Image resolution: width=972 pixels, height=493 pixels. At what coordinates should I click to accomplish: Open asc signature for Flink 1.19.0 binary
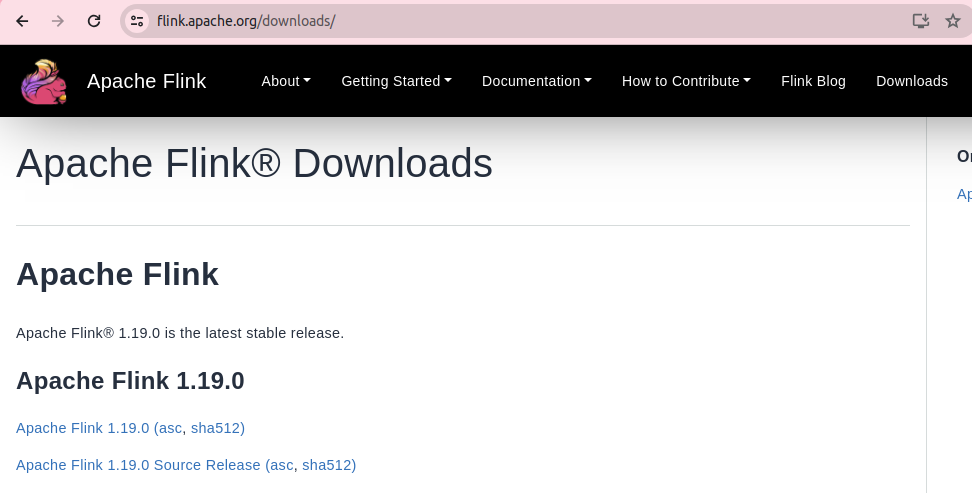point(170,428)
